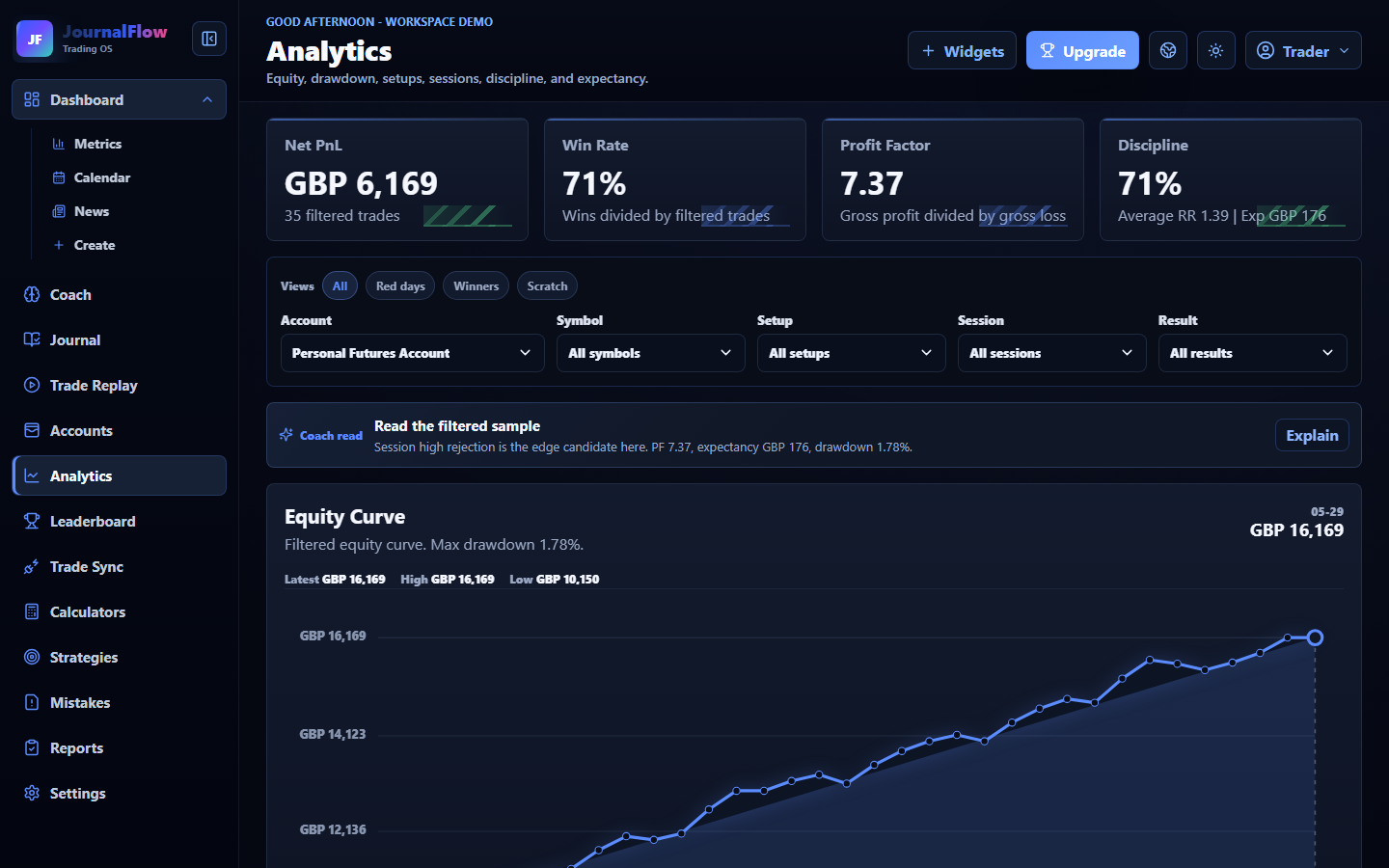
Task: Open the Trade Sync page link
Action: pyautogui.click(x=119, y=566)
